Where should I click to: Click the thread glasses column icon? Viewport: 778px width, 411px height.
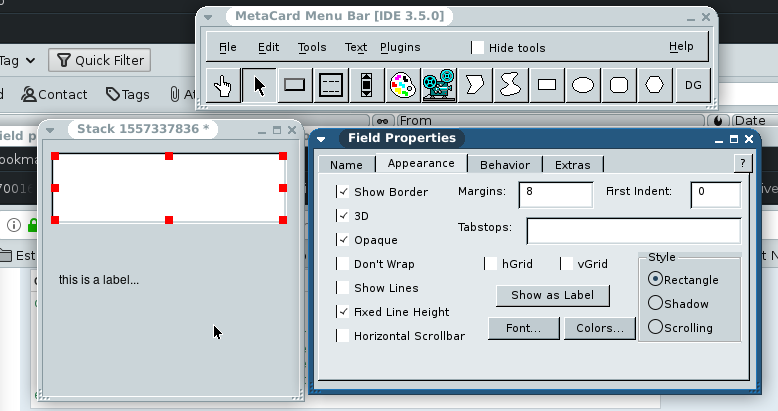383,121
